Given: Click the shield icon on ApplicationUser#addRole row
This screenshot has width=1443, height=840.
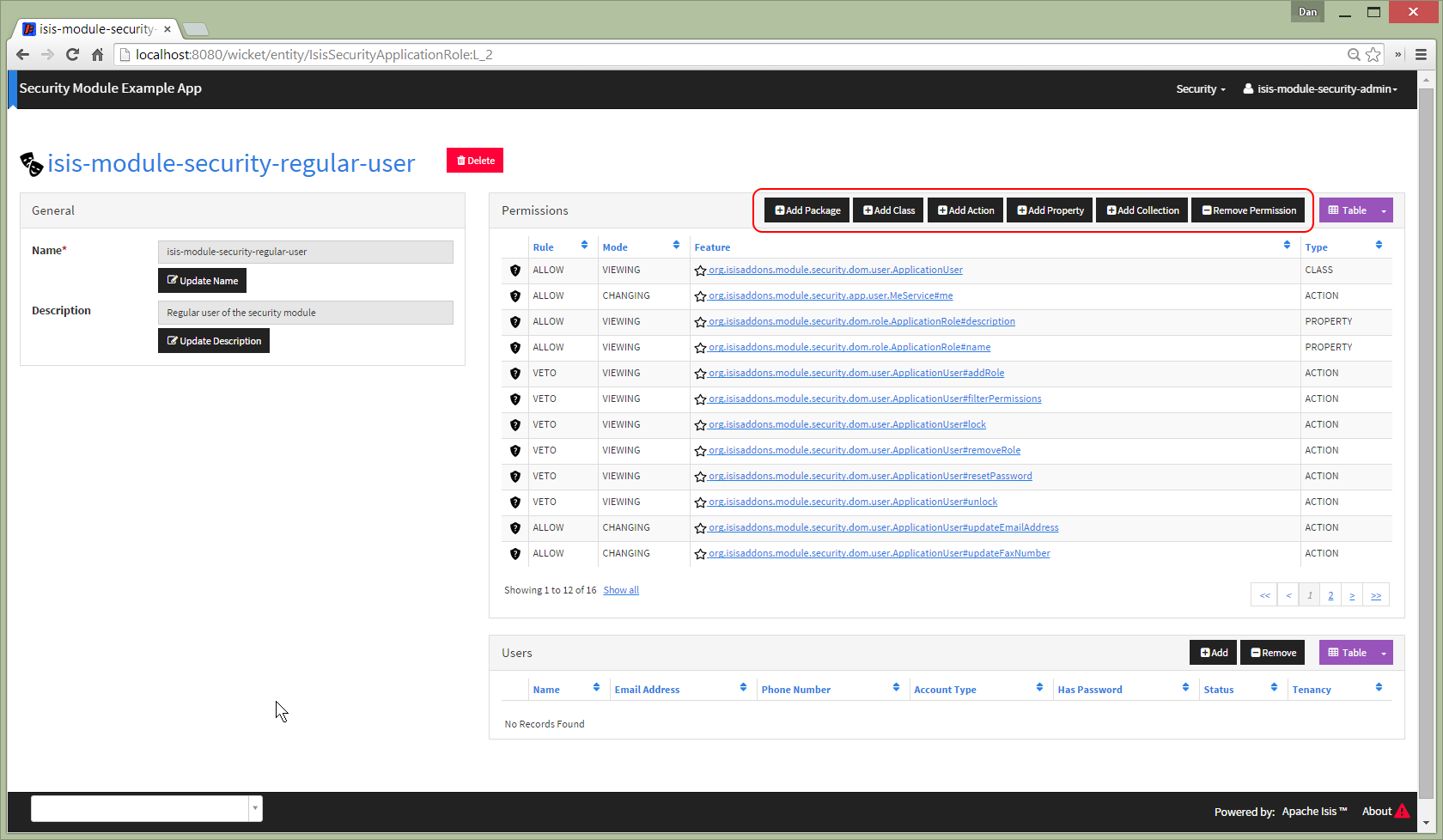Looking at the screenshot, I should pyautogui.click(x=515, y=374).
